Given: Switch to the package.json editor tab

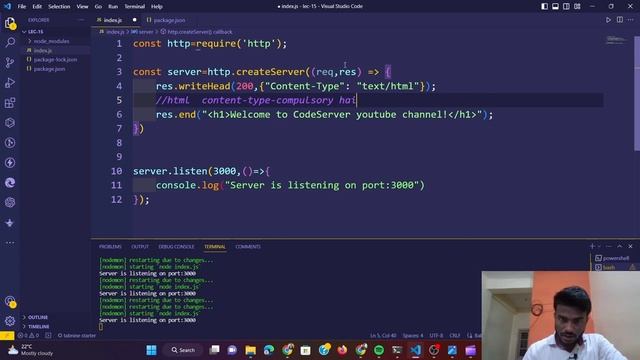Looking at the screenshot, I should 166,20.
